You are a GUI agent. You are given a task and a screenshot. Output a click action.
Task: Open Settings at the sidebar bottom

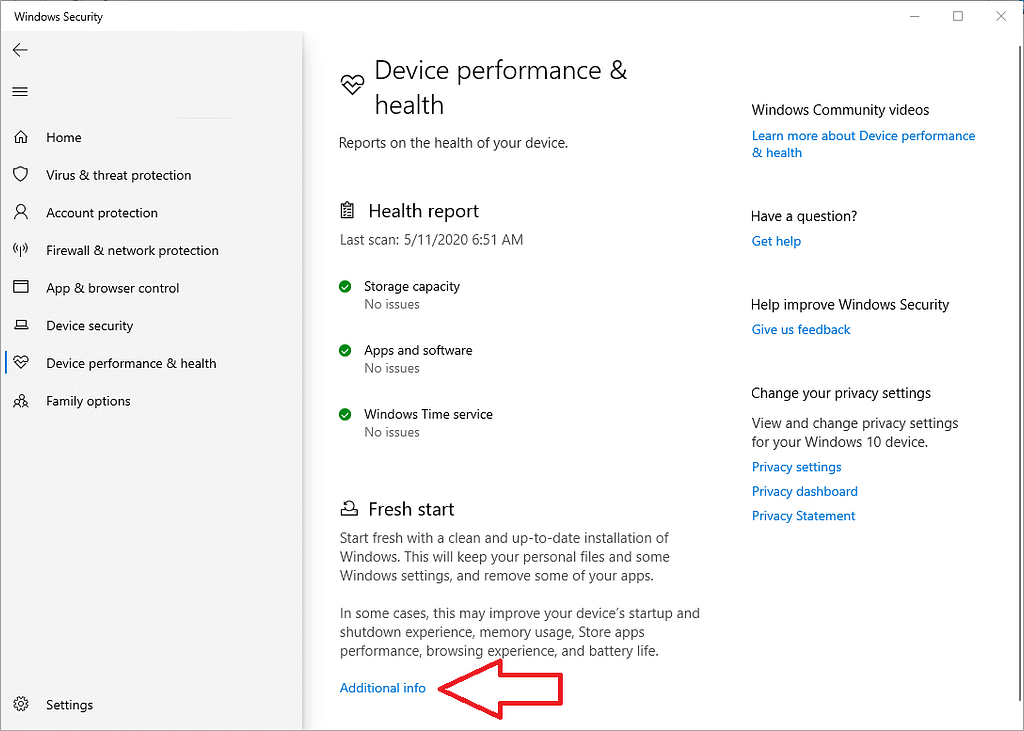pyautogui.click(x=152, y=704)
